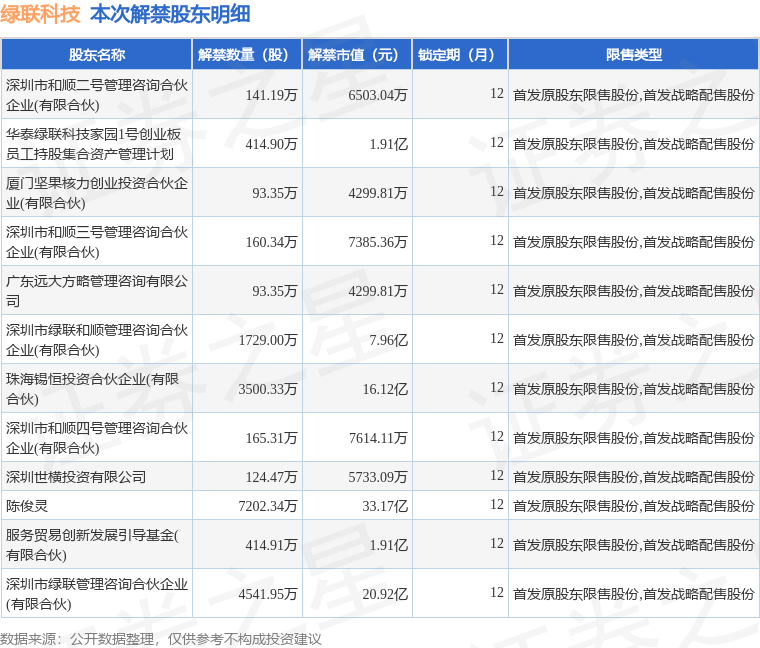Select shareholder 广东远大方略管理咨询有限公司
Screen dimensions: 760x648
(96, 291)
